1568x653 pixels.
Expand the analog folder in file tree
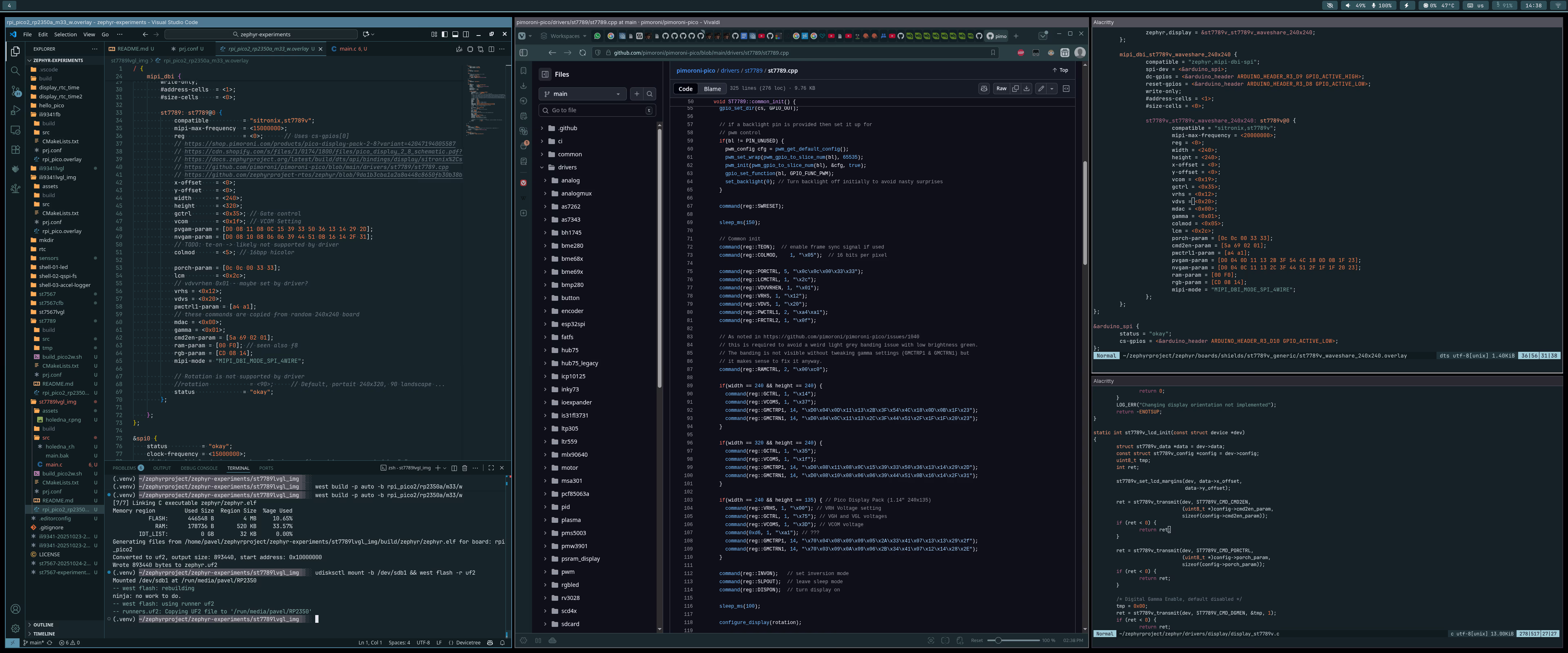coord(545,181)
